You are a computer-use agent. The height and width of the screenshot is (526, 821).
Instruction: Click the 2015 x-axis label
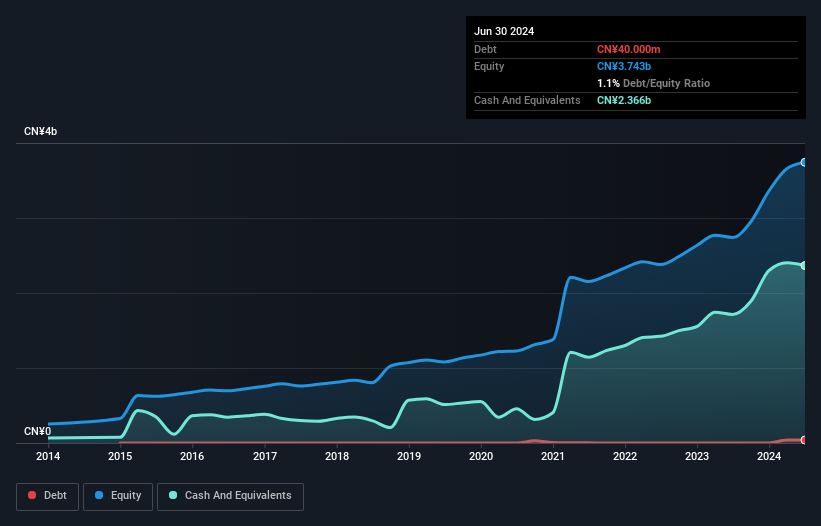[x=120, y=456]
